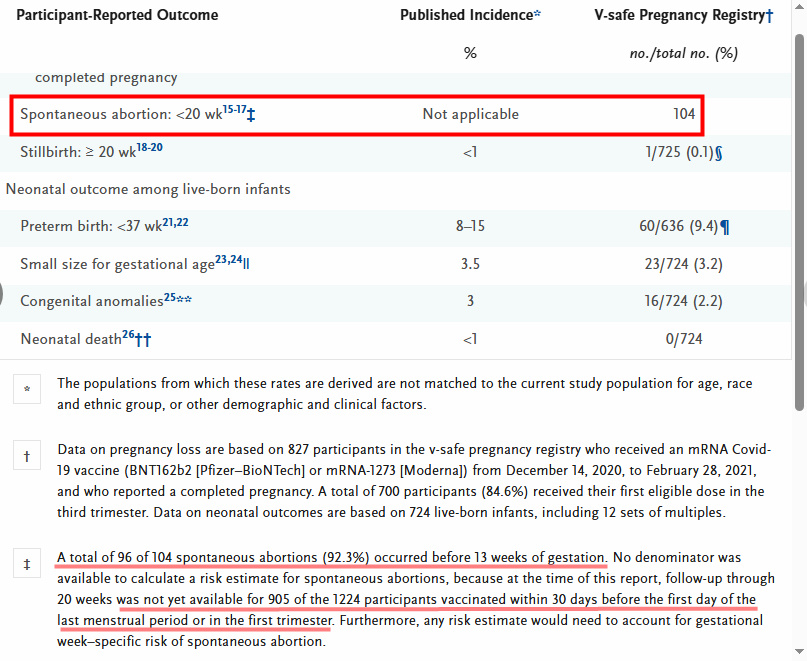Click the section sign after 1/725 (0.1)

click(x=720, y=152)
